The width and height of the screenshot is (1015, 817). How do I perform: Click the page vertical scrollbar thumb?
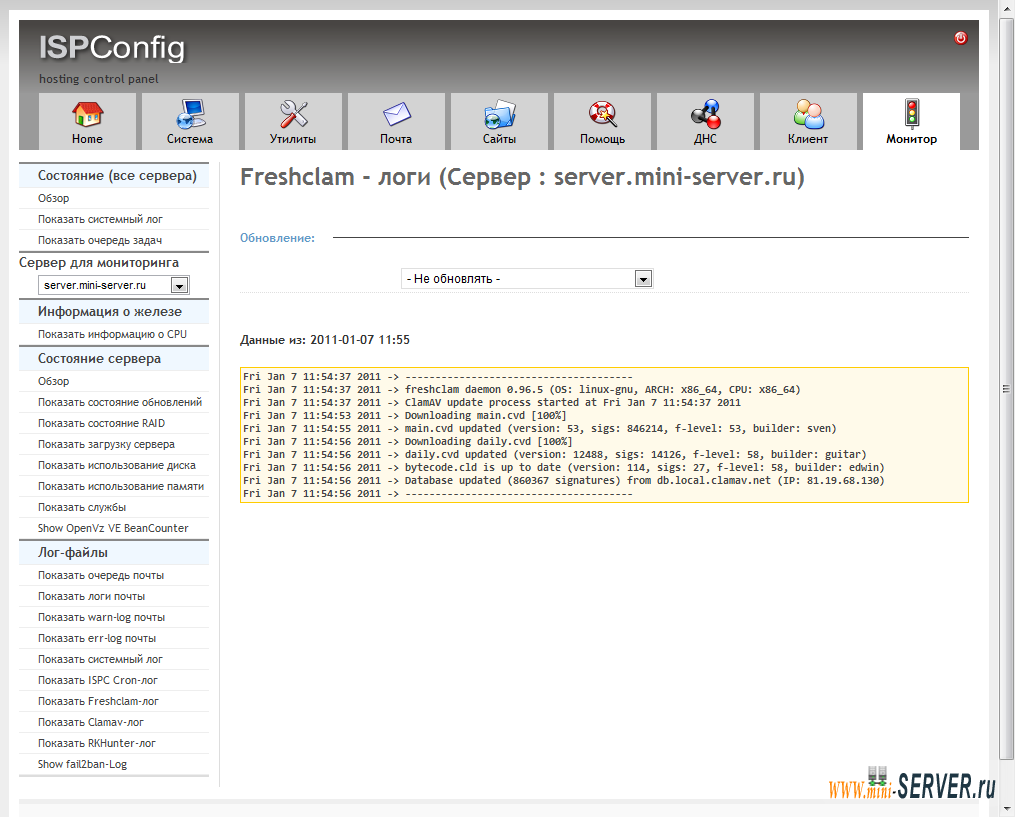coord(1006,389)
